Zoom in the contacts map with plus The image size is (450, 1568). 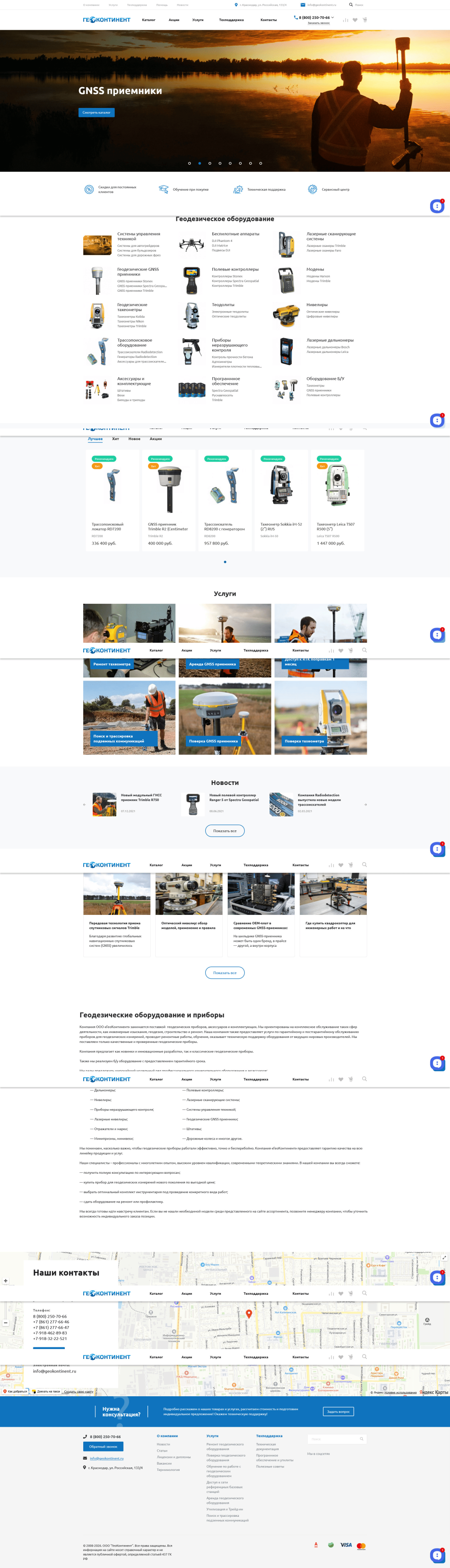pos(5,1281)
